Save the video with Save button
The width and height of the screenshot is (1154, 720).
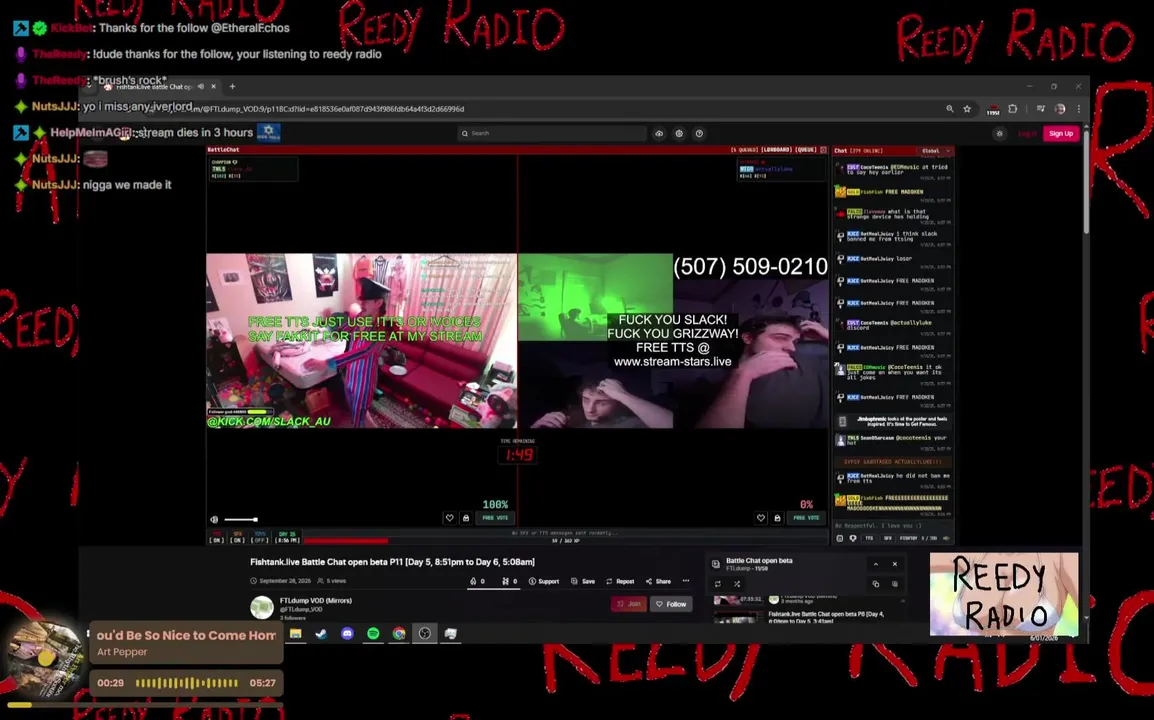(x=583, y=581)
